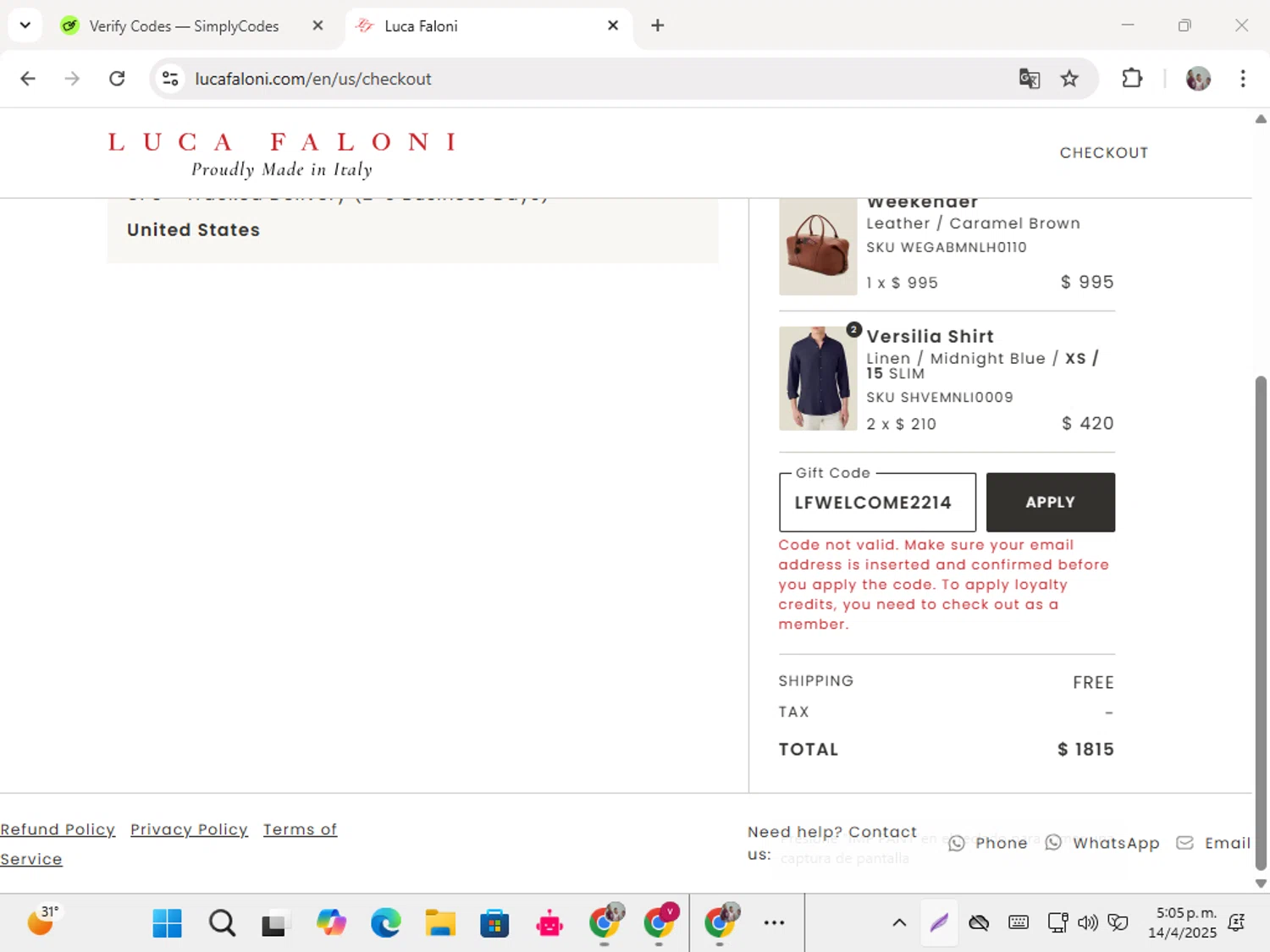Screen dimensions: 1270x952
Task: Click the Versilia Shirt product name
Action: pyautogui.click(x=930, y=336)
